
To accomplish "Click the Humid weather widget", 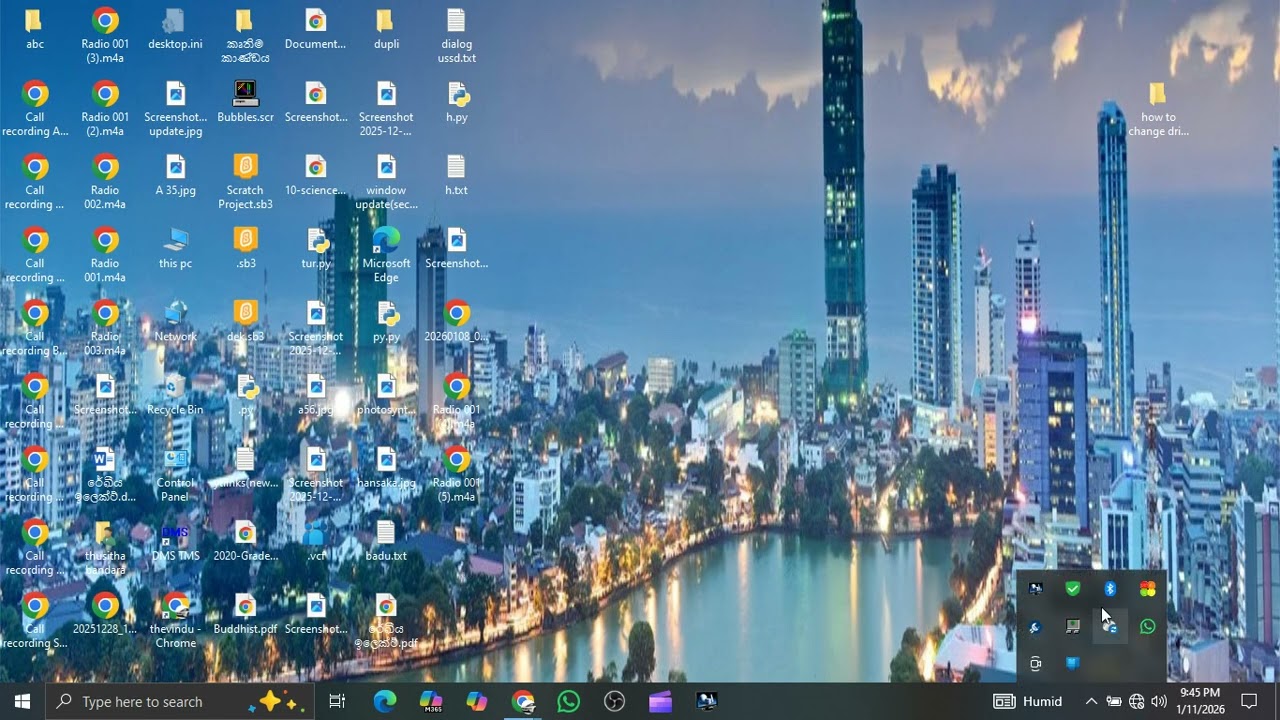I will [x=1028, y=702].
